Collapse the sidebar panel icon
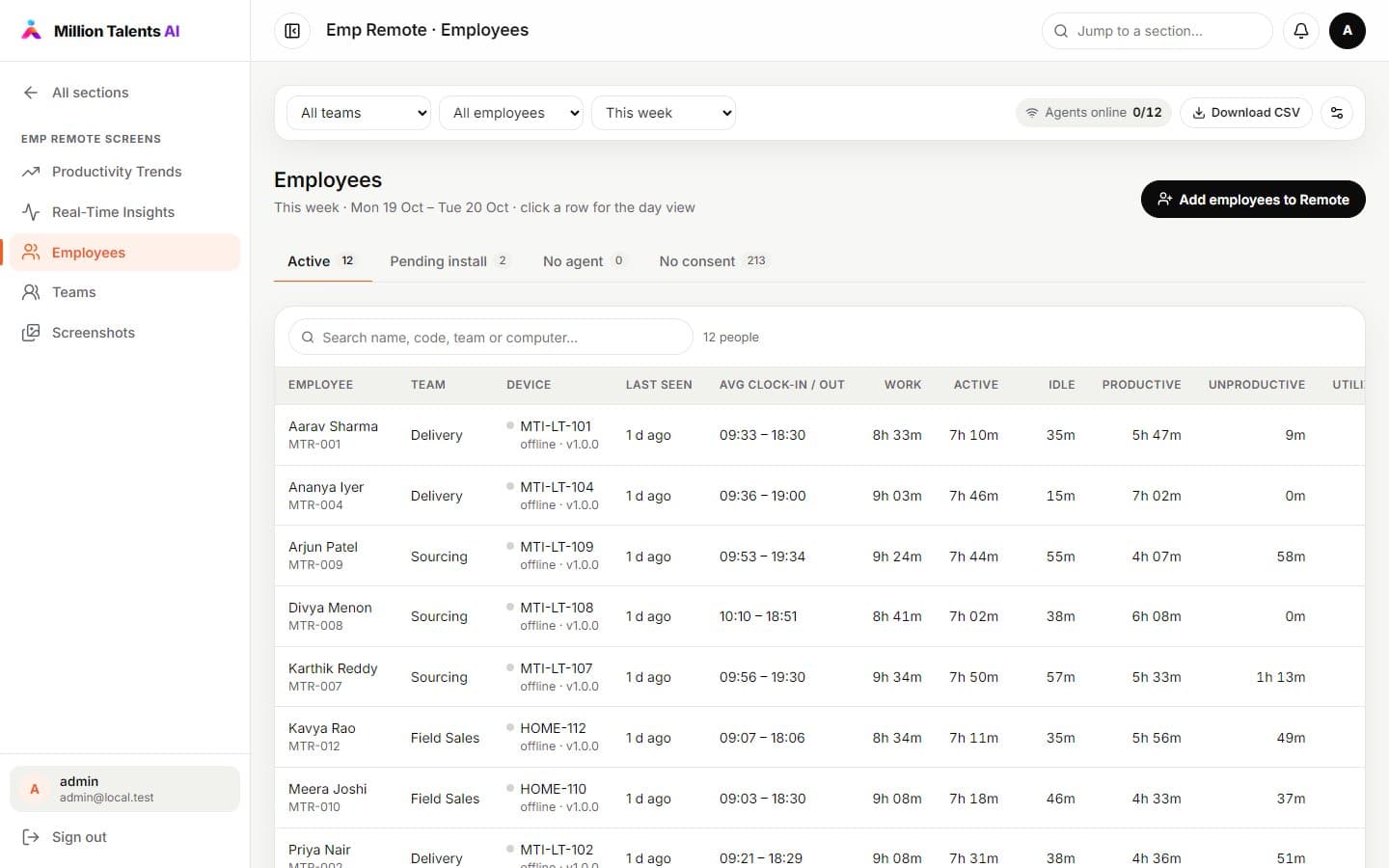Viewport: 1389px width, 868px height. pyautogui.click(x=292, y=31)
